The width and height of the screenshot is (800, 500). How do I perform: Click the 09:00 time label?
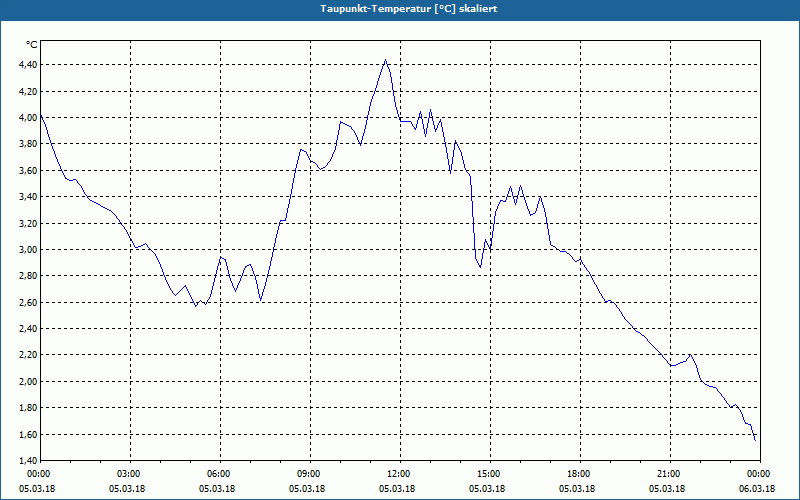(311, 474)
